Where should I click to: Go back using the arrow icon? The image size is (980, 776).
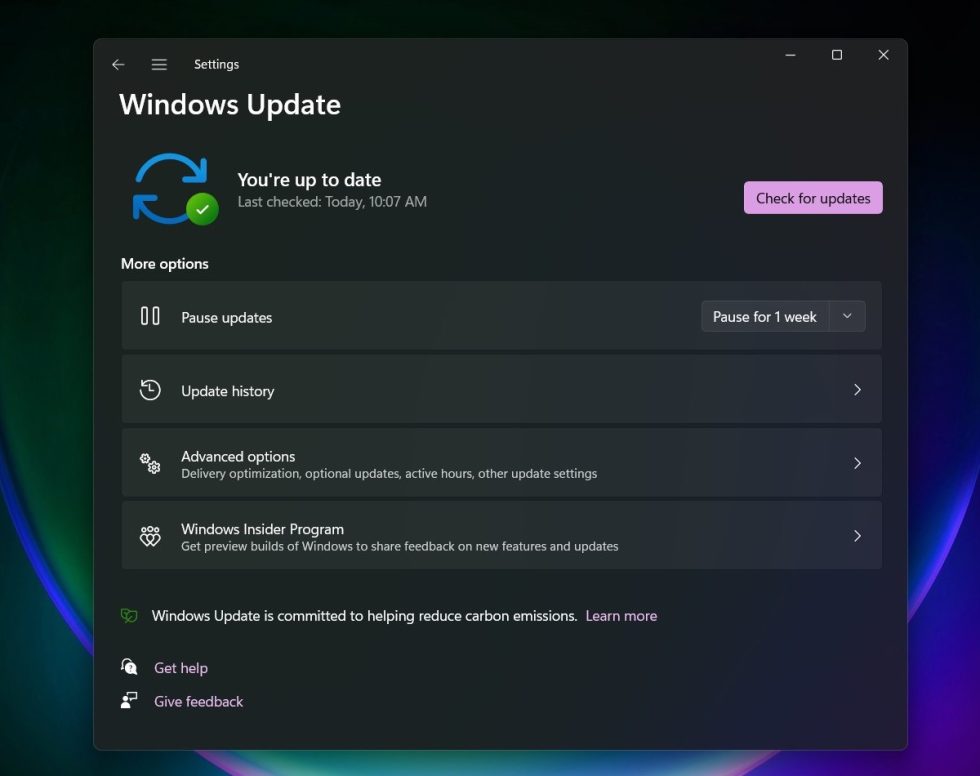[x=118, y=64]
